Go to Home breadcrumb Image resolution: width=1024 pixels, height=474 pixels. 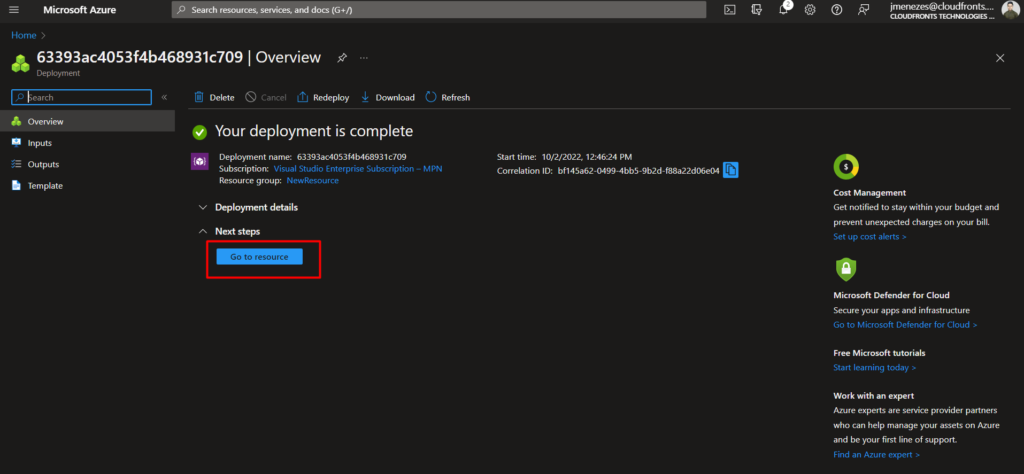click(x=24, y=35)
